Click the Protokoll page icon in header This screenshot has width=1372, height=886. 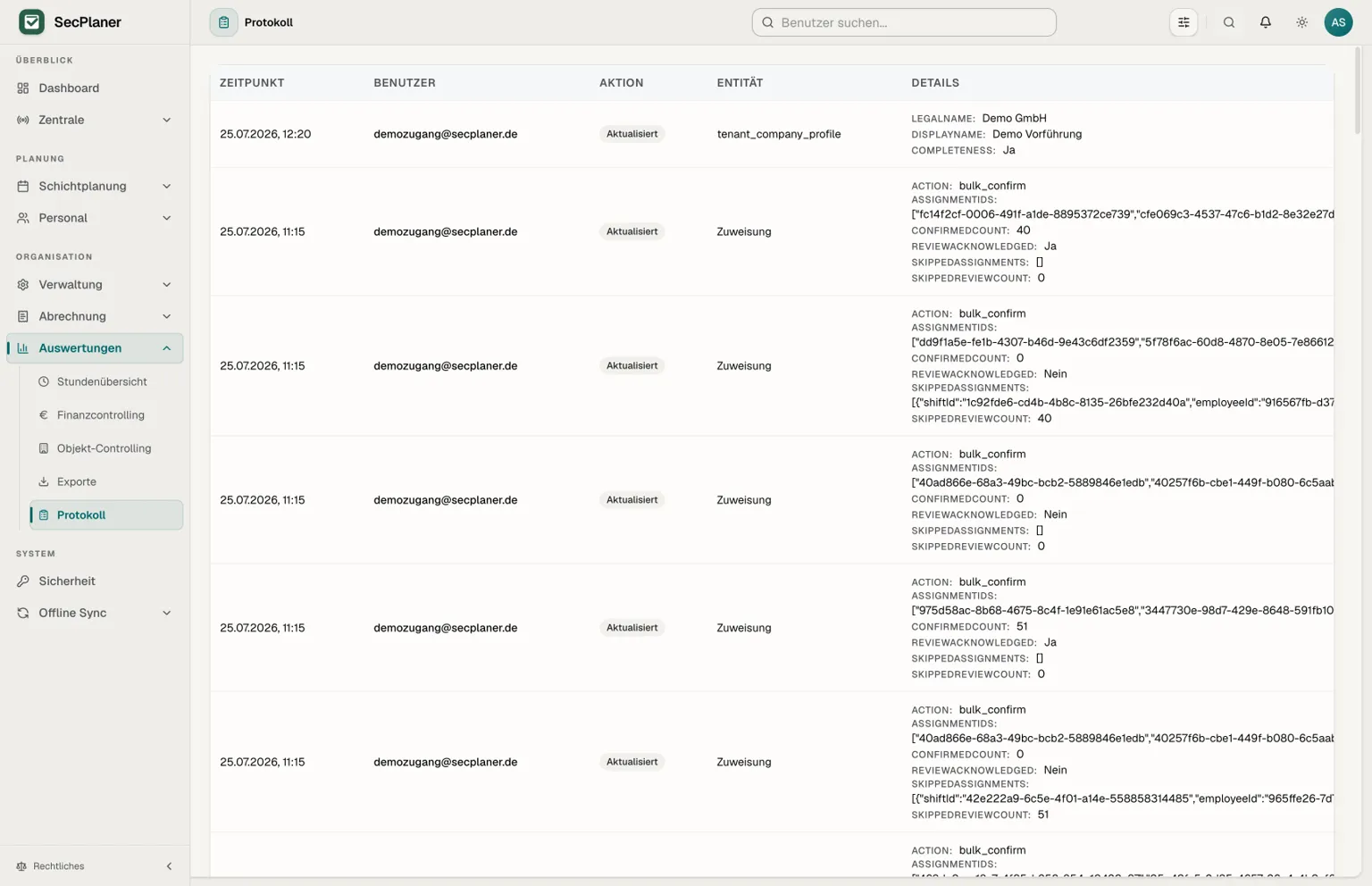[223, 22]
